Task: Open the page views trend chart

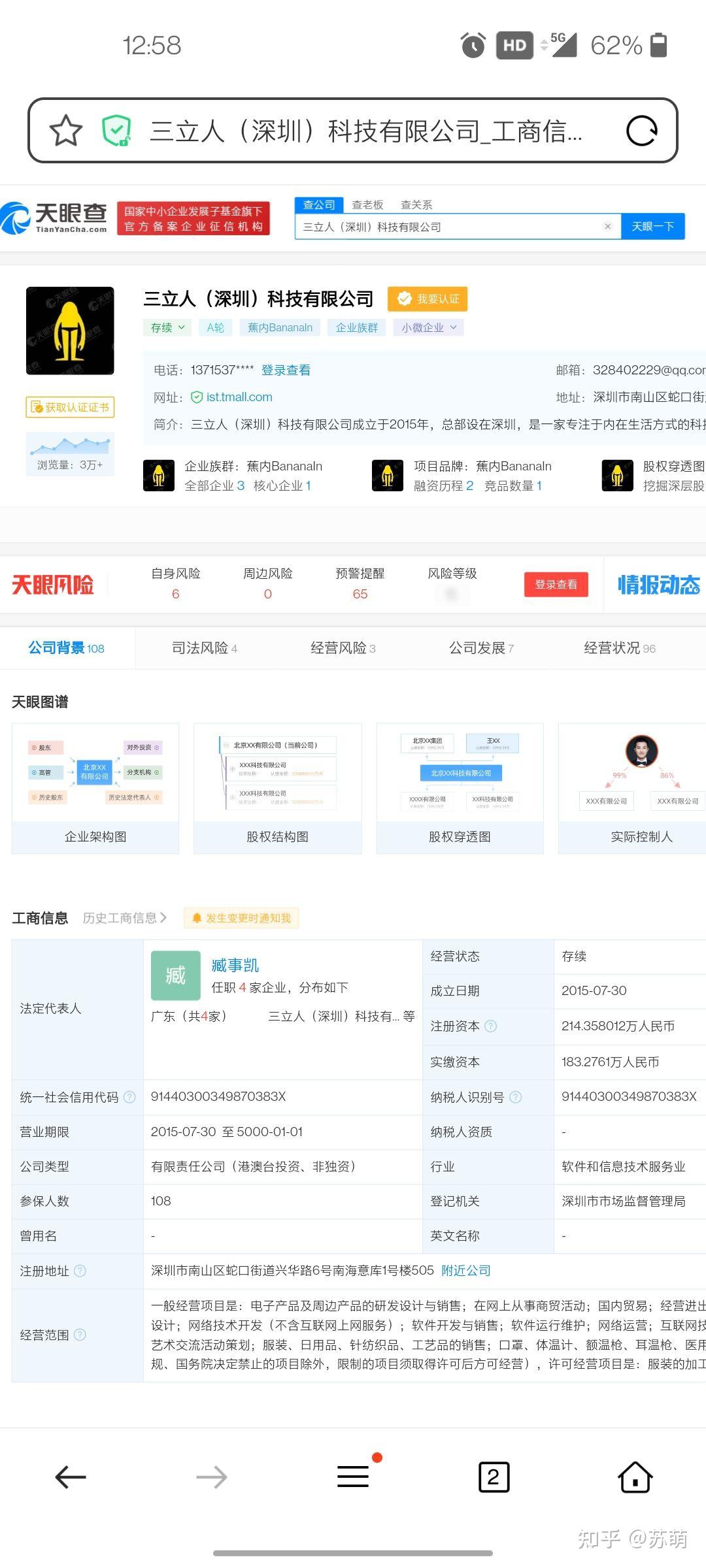Action: 70,453
